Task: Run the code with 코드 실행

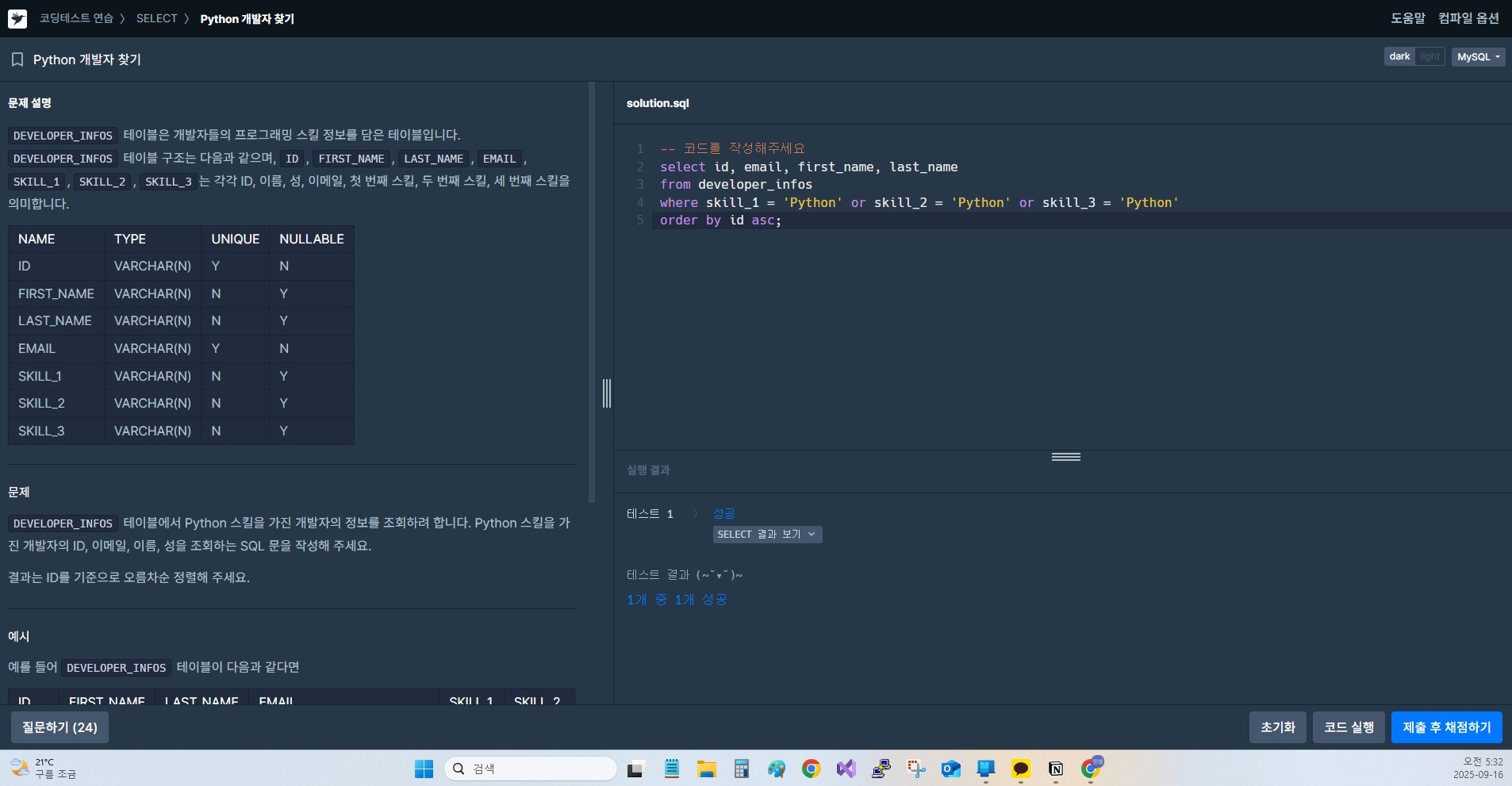Action: (x=1349, y=727)
